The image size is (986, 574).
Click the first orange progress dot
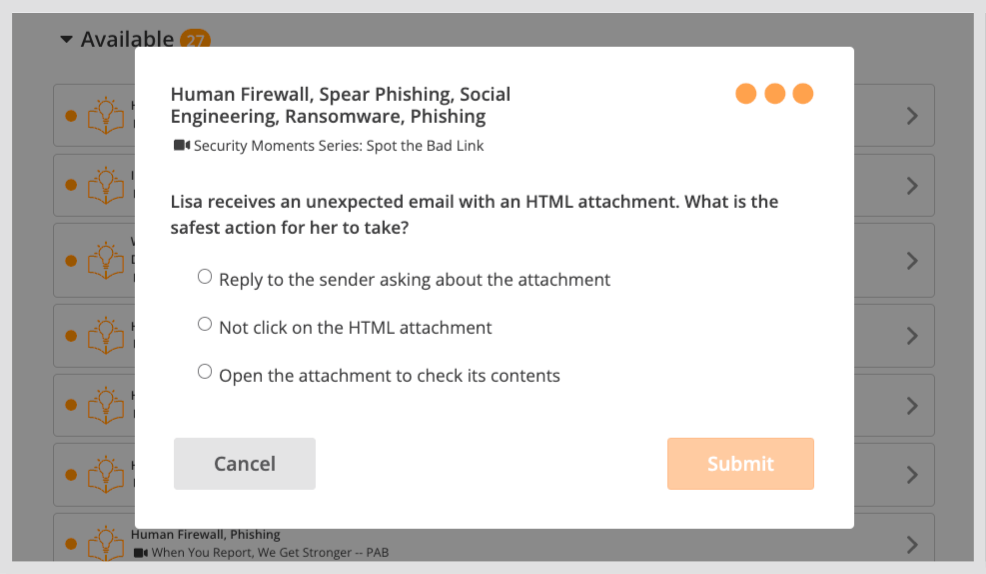click(746, 94)
